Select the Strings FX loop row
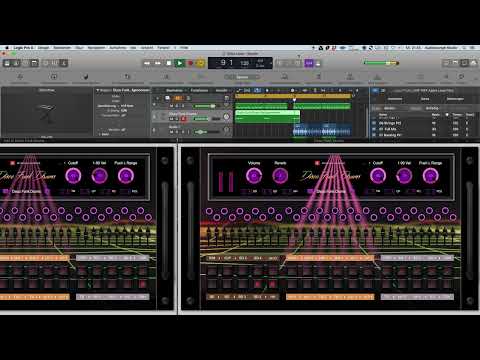The image size is (480, 360). (425, 123)
